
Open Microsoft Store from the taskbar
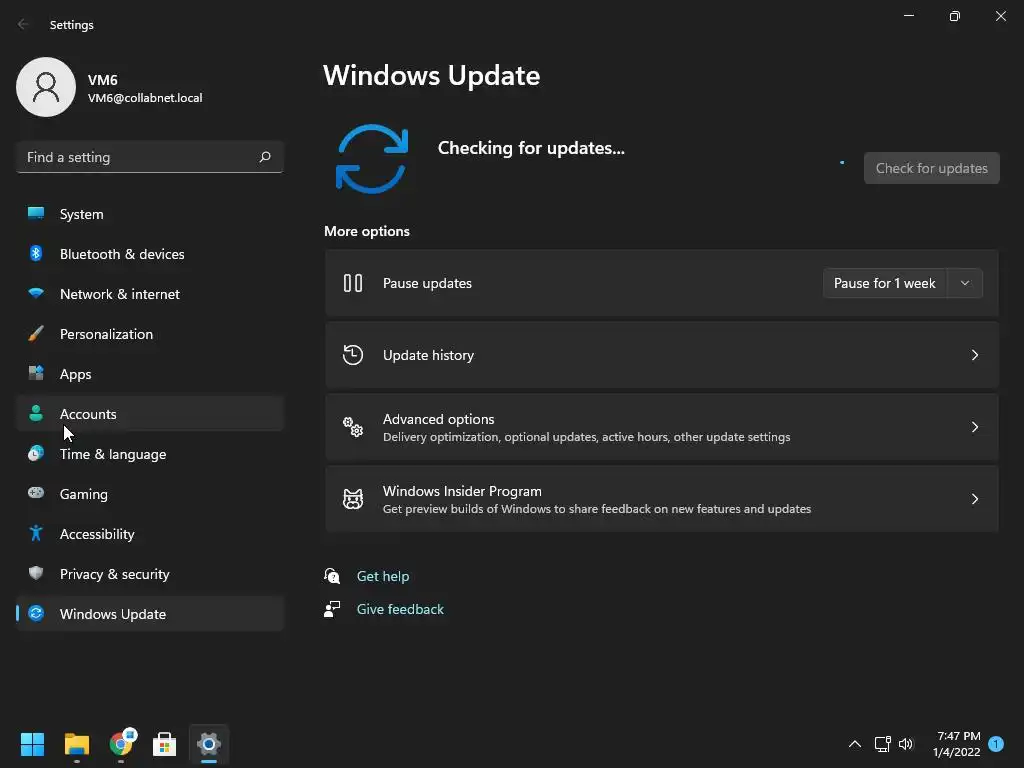(165, 744)
